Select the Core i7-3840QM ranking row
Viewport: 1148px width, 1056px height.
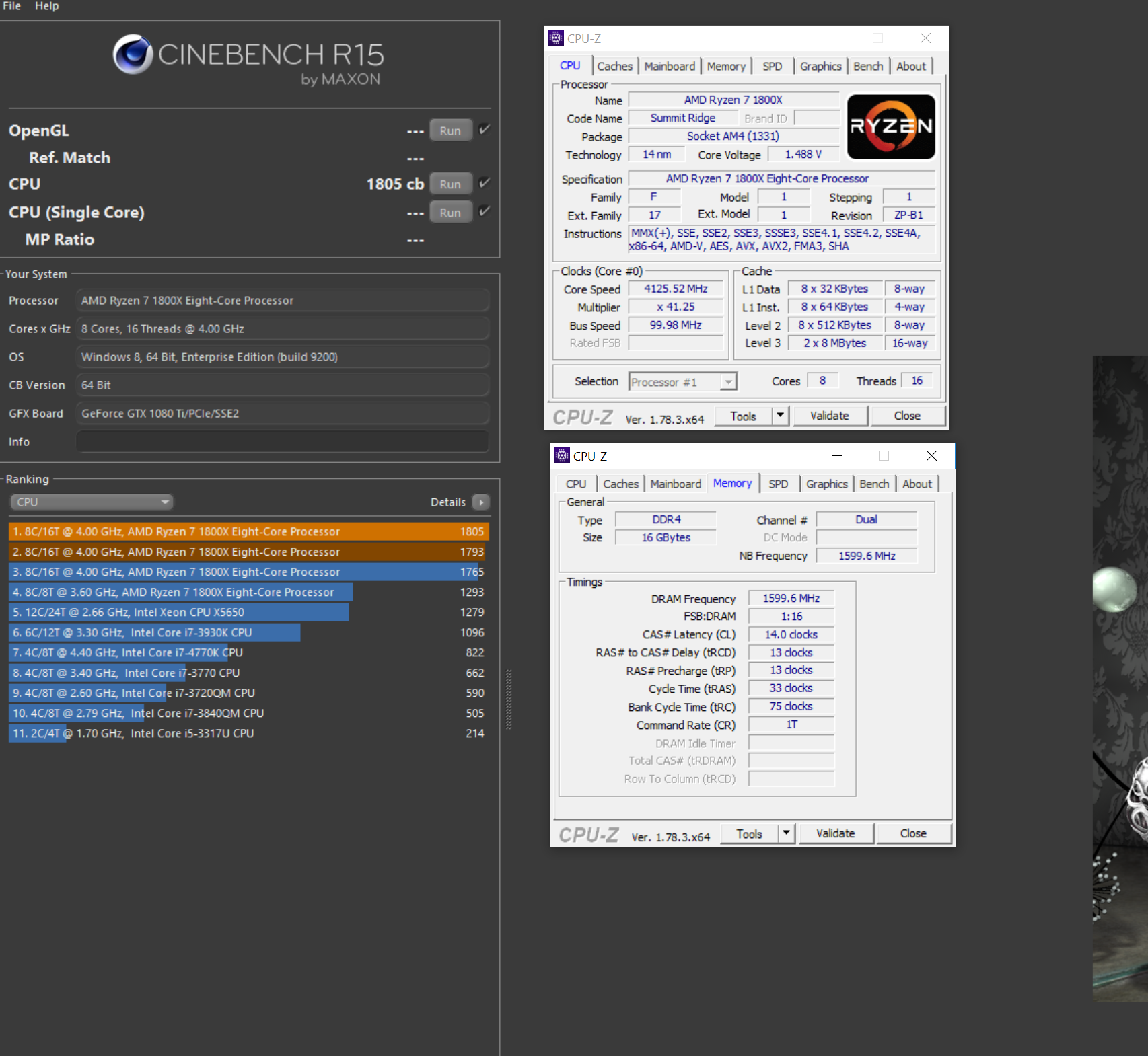tap(248, 713)
